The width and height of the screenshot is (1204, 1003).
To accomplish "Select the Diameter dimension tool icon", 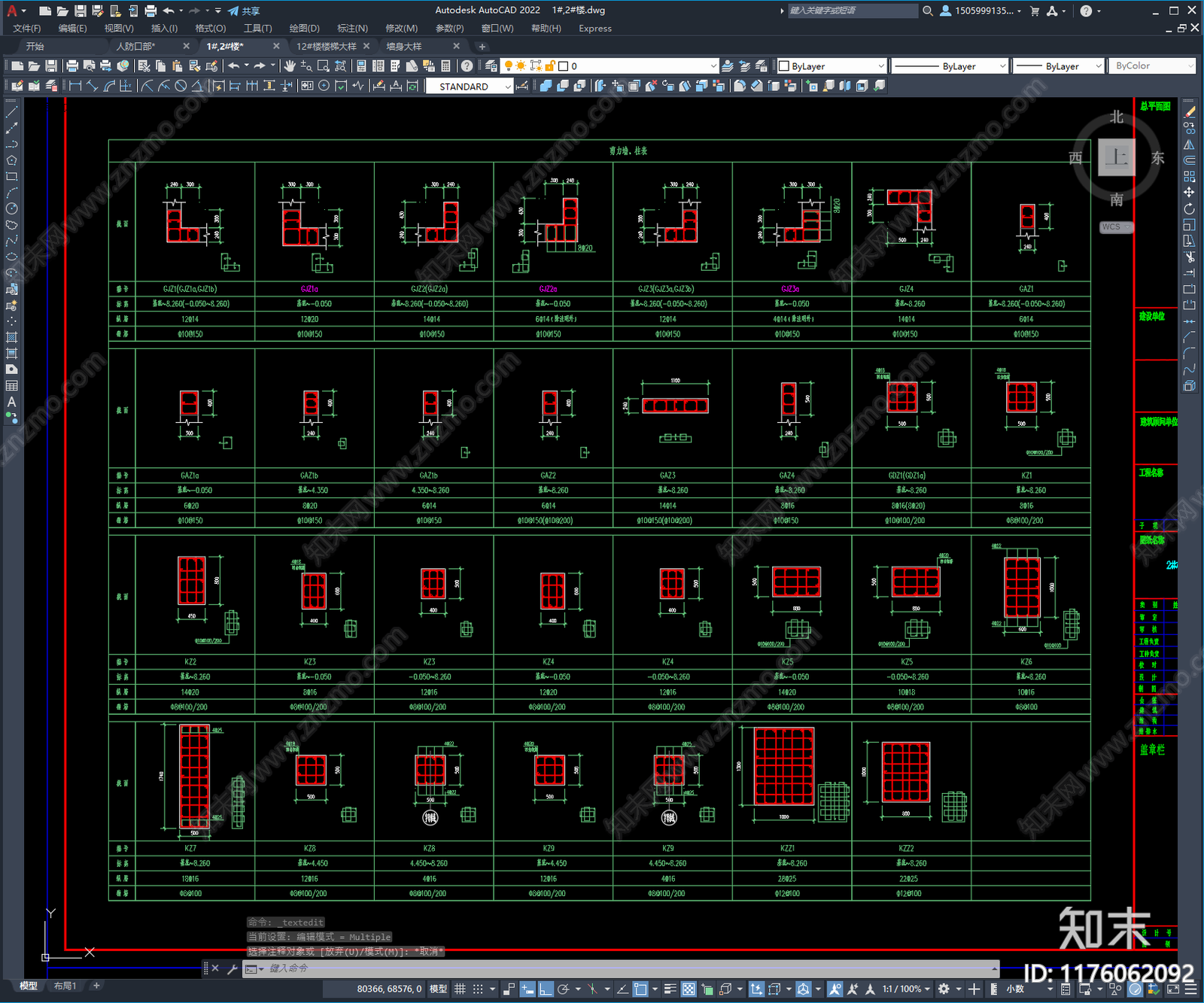I will 181,86.
